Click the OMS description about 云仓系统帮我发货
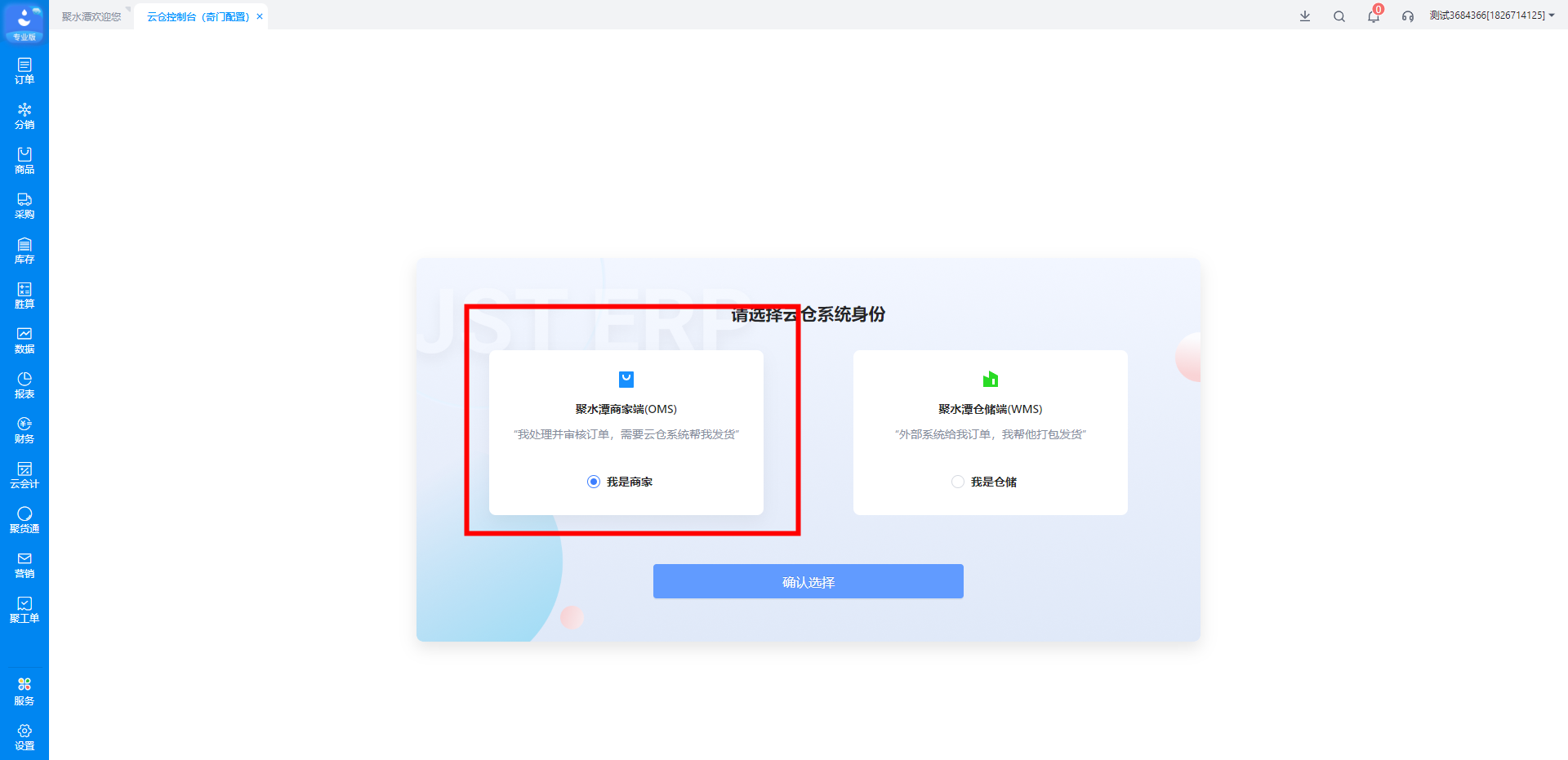 626,434
